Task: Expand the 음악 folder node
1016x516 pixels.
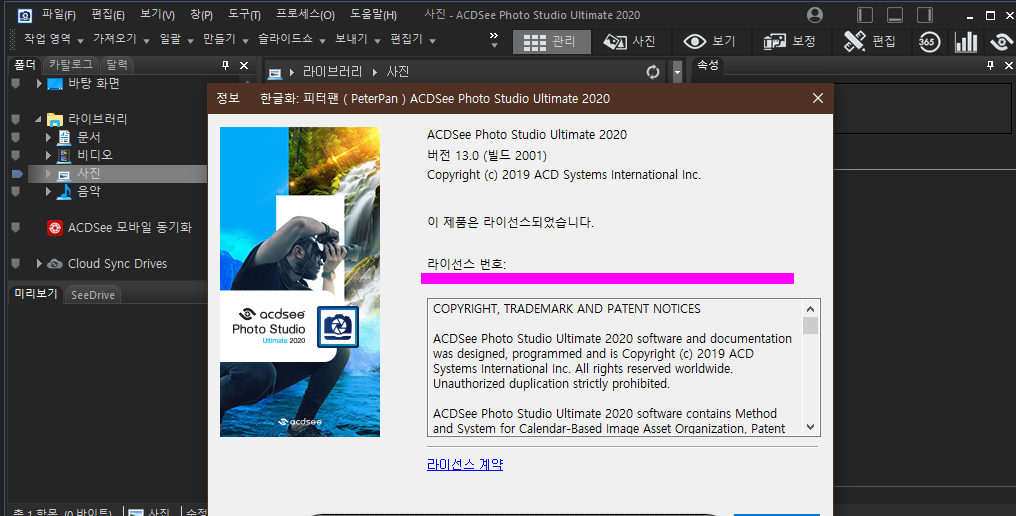Action: point(48,192)
